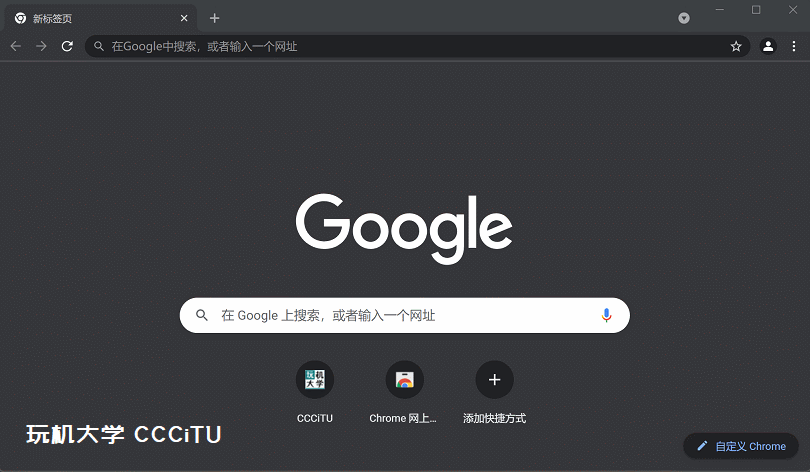Open the Chrome three-dot menu

794,46
